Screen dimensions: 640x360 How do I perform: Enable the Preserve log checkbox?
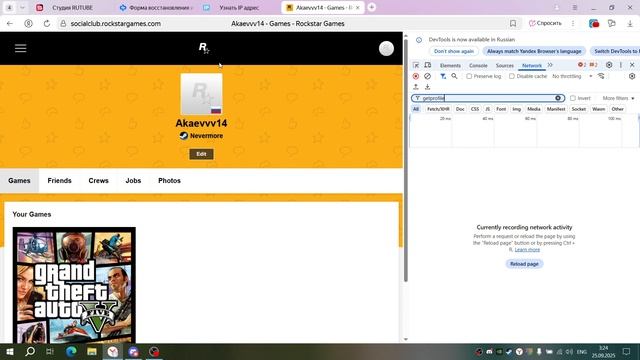point(469,76)
